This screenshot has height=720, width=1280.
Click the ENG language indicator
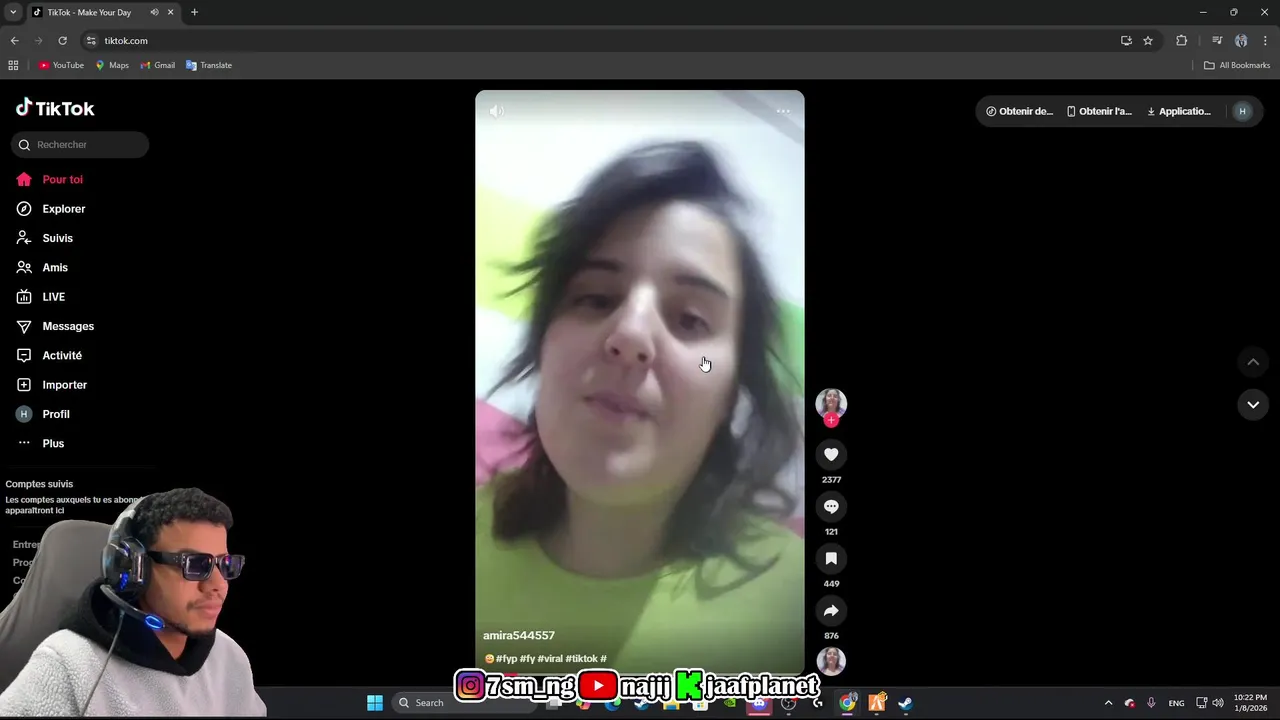click(x=1176, y=703)
